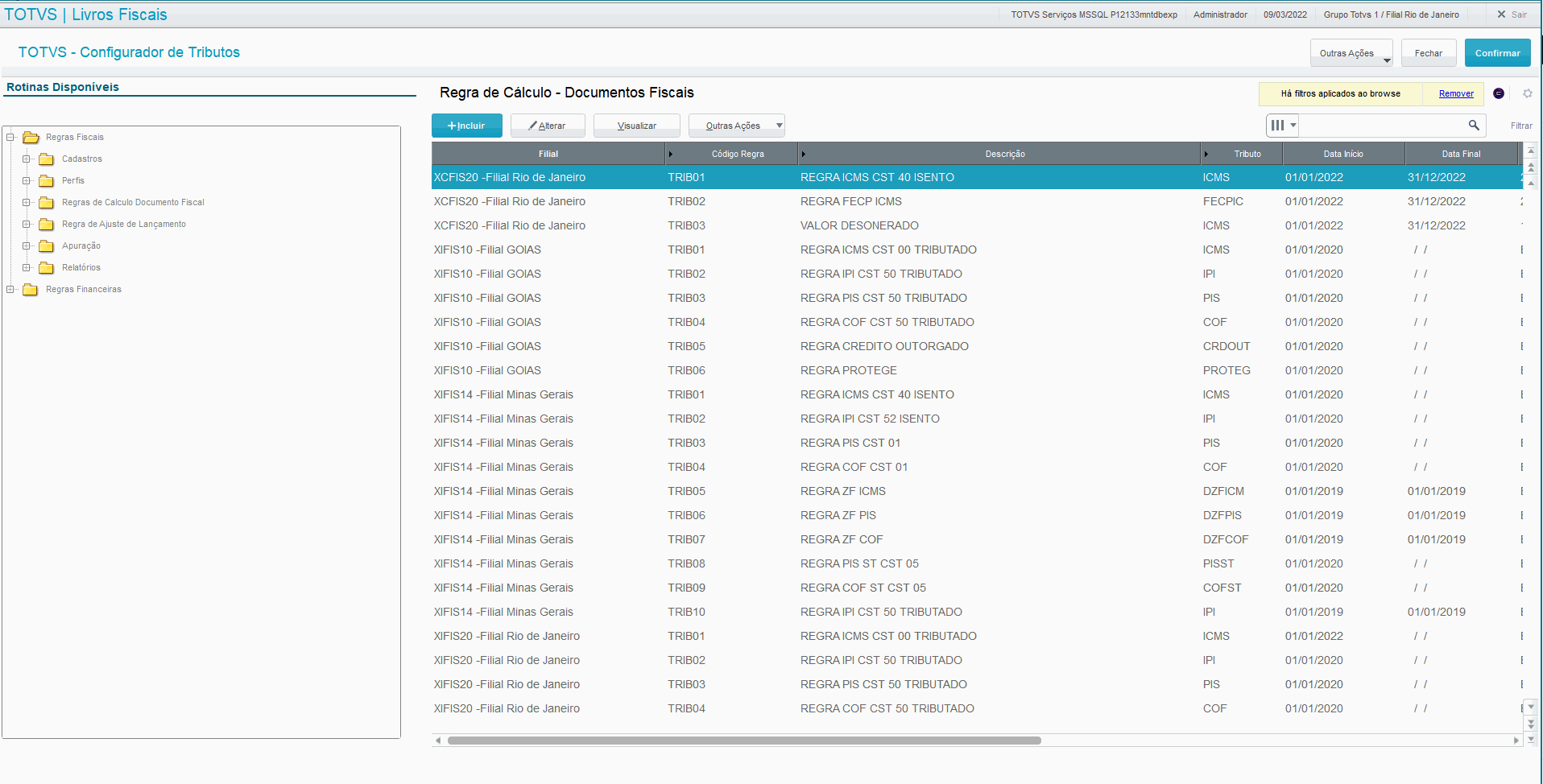The width and height of the screenshot is (1543, 784).
Task: Click the left arrow of horizontal scrollbar
Action: (438, 741)
